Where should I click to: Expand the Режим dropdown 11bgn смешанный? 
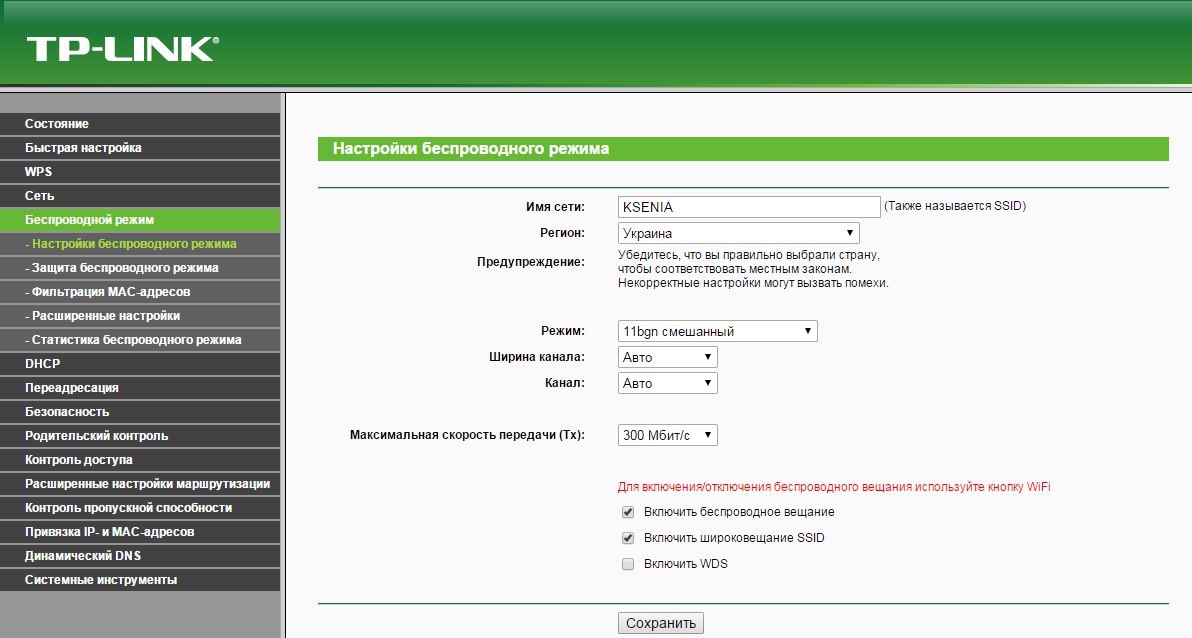click(x=717, y=331)
